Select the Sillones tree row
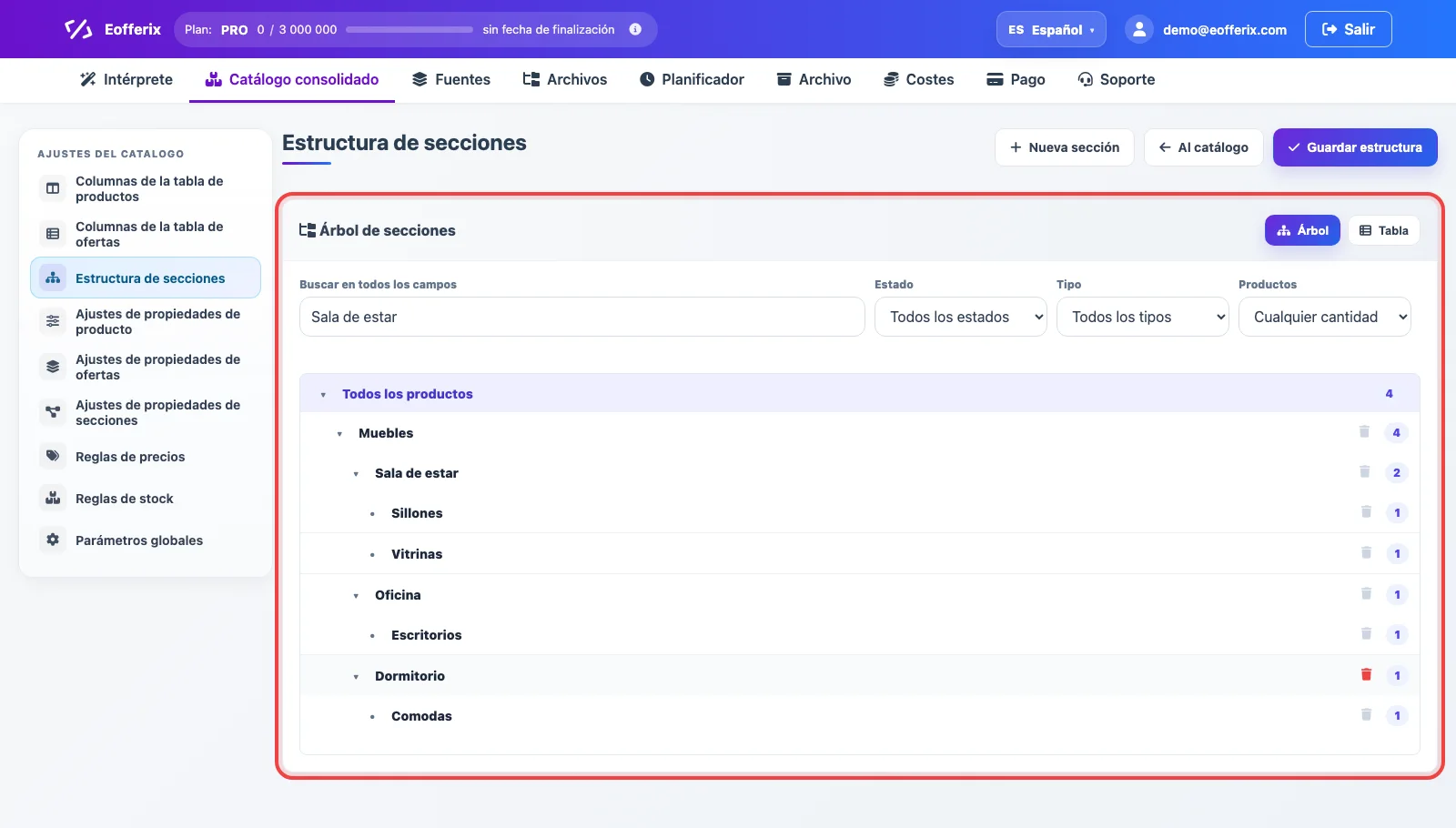 [x=859, y=513]
